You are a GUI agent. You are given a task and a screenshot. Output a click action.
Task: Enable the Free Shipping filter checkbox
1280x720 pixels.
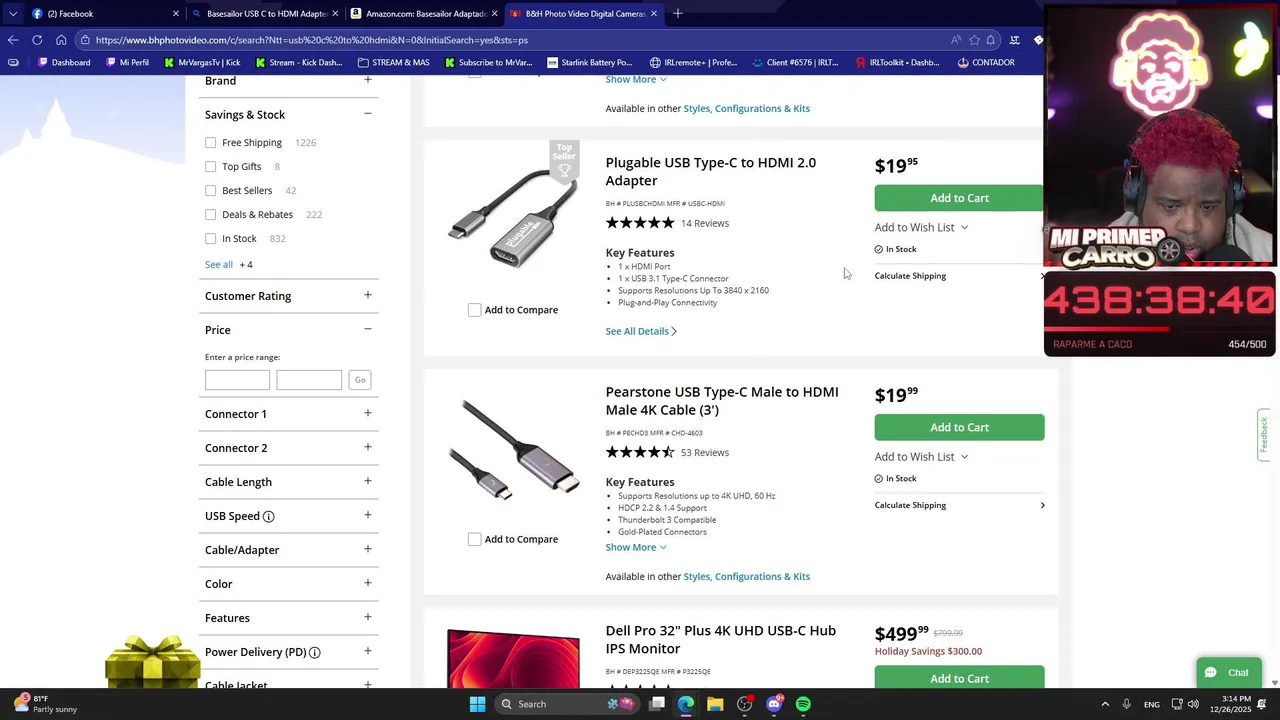click(x=211, y=143)
